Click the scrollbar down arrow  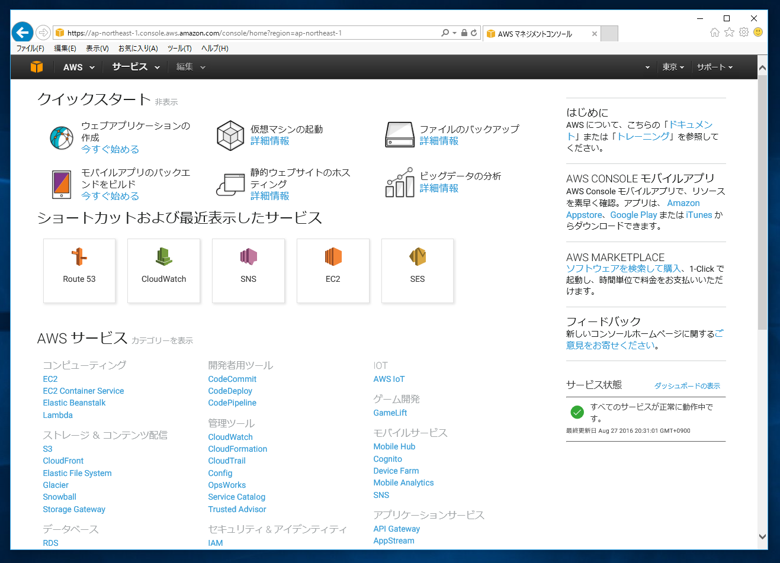[x=763, y=536]
